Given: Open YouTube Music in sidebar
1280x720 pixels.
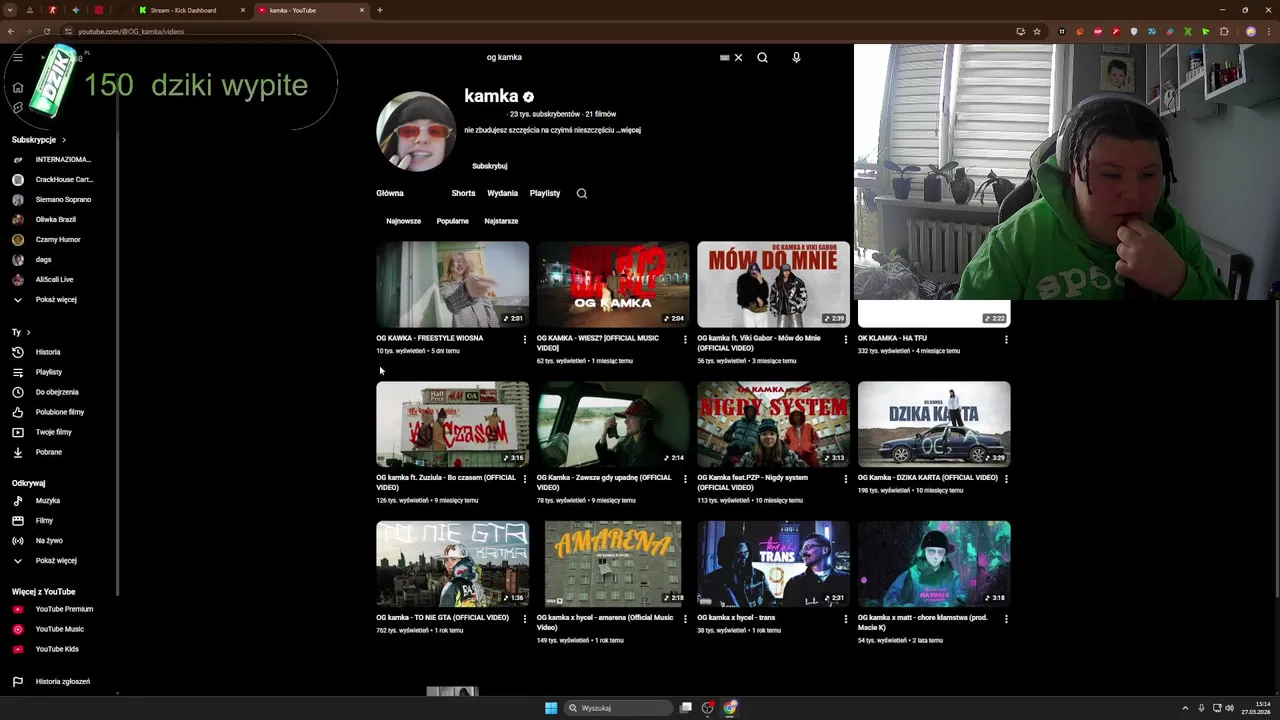Looking at the screenshot, I should click(58, 629).
